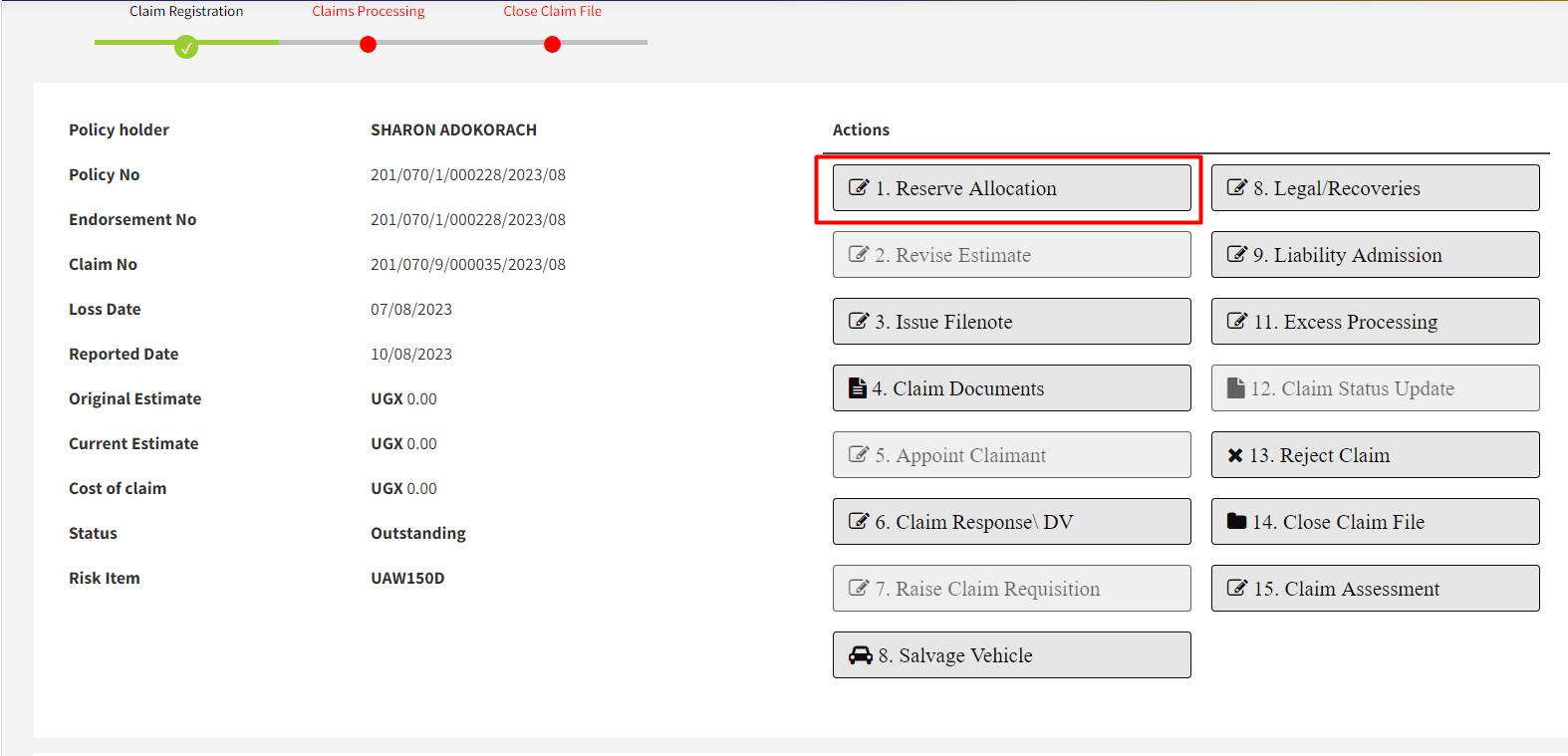Click the green Claim Registration checkmark step
Viewport: 1568px width, 756px height.
point(186,47)
